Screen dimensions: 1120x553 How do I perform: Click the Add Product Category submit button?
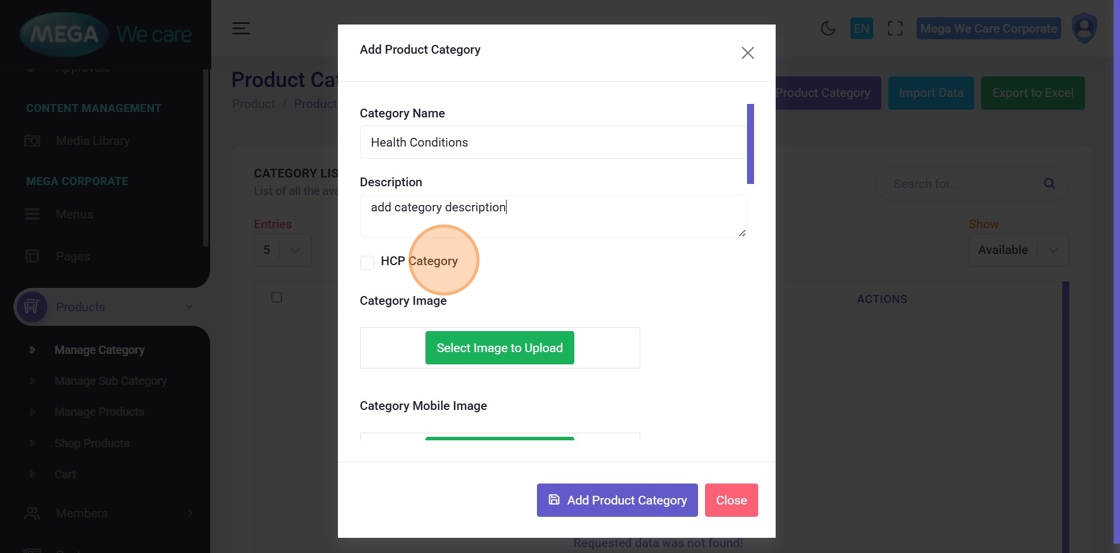click(617, 500)
